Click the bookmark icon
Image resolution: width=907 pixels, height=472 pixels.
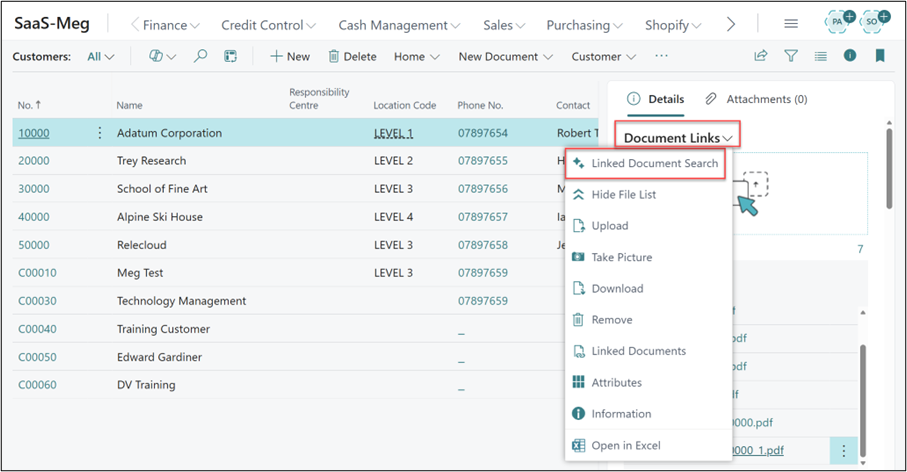(880, 56)
